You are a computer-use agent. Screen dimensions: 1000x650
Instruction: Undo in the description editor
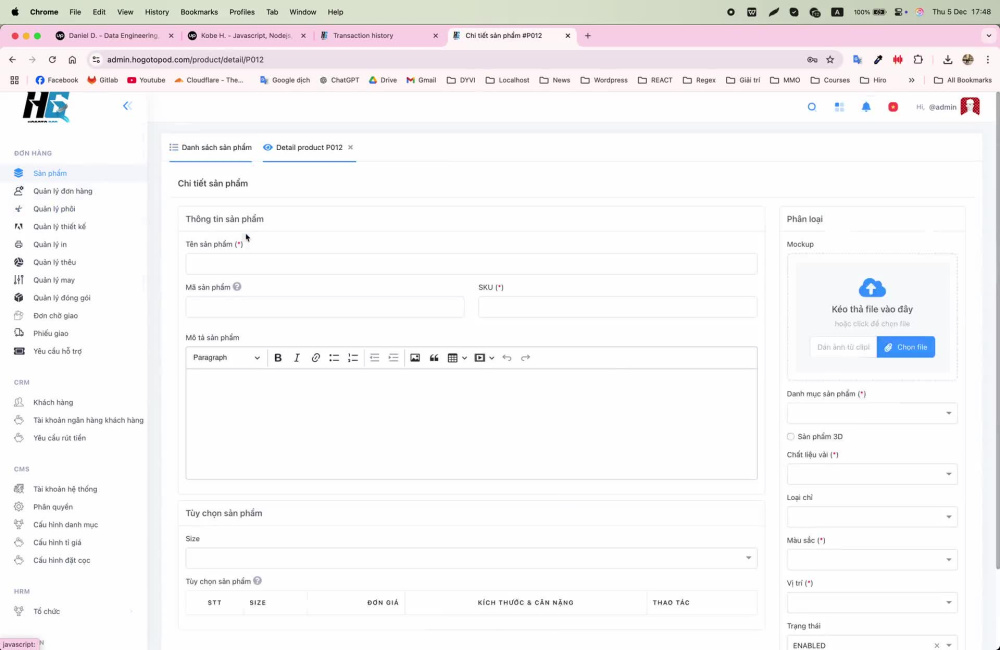tap(506, 358)
